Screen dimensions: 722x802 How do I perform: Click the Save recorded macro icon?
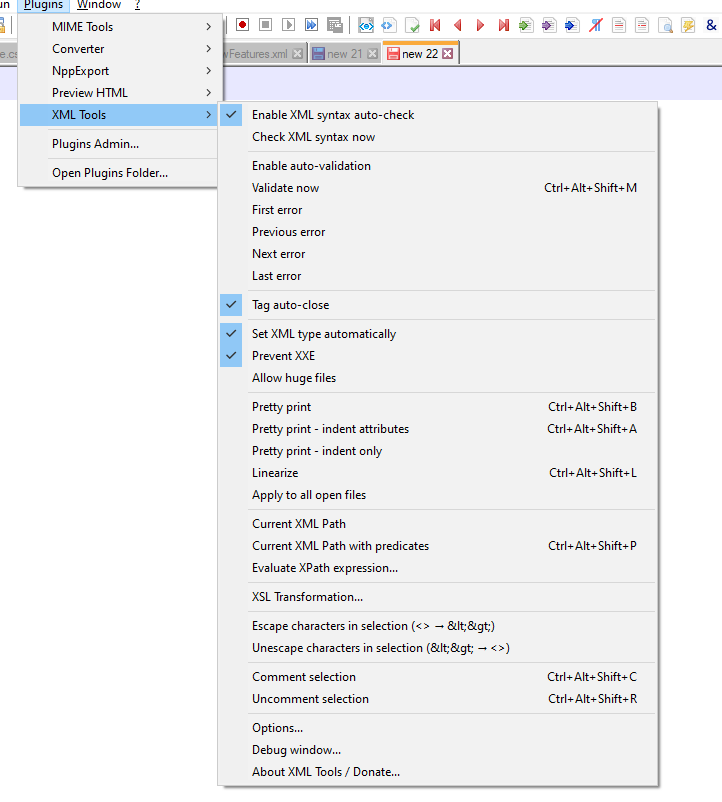[335, 25]
